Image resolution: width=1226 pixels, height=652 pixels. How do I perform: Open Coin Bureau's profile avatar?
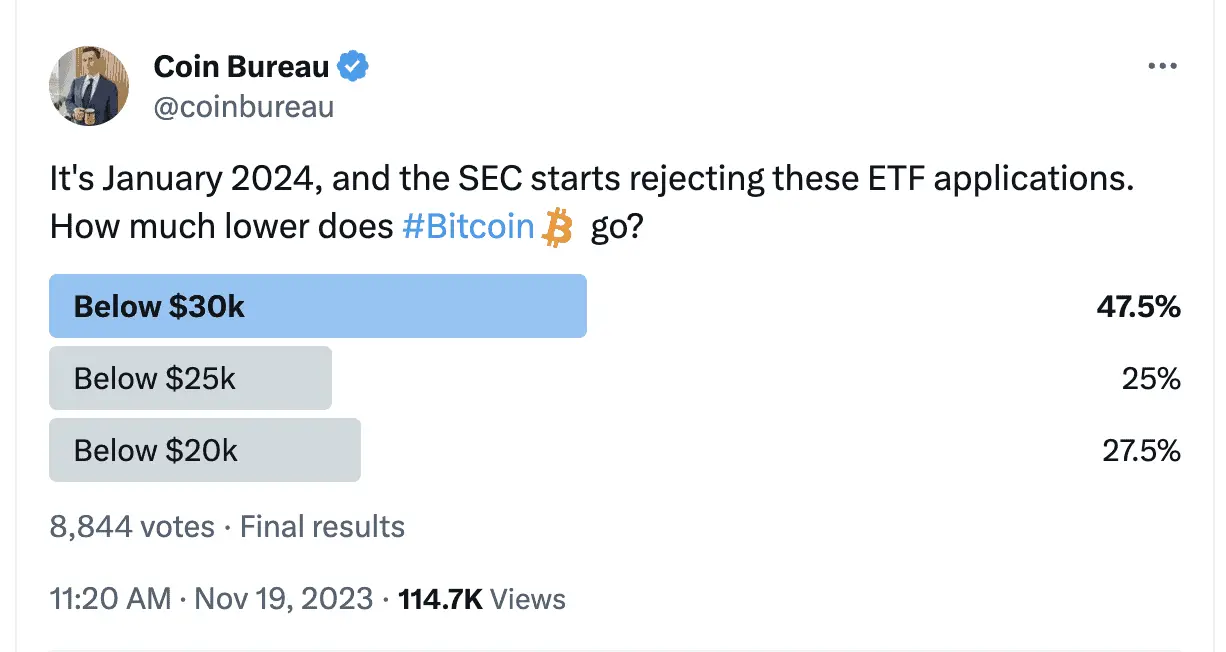coord(89,86)
